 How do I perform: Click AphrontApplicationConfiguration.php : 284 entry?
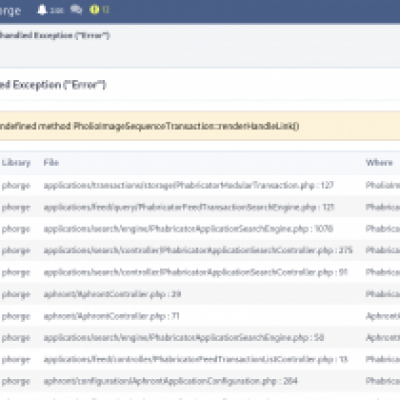pos(170,381)
